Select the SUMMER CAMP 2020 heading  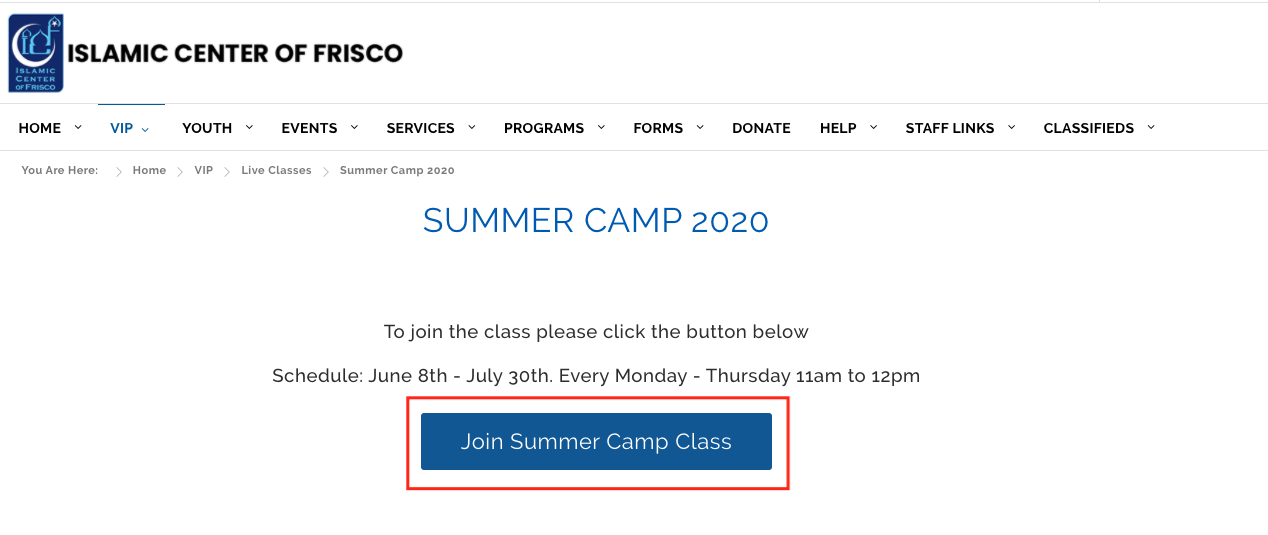(596, 221)
